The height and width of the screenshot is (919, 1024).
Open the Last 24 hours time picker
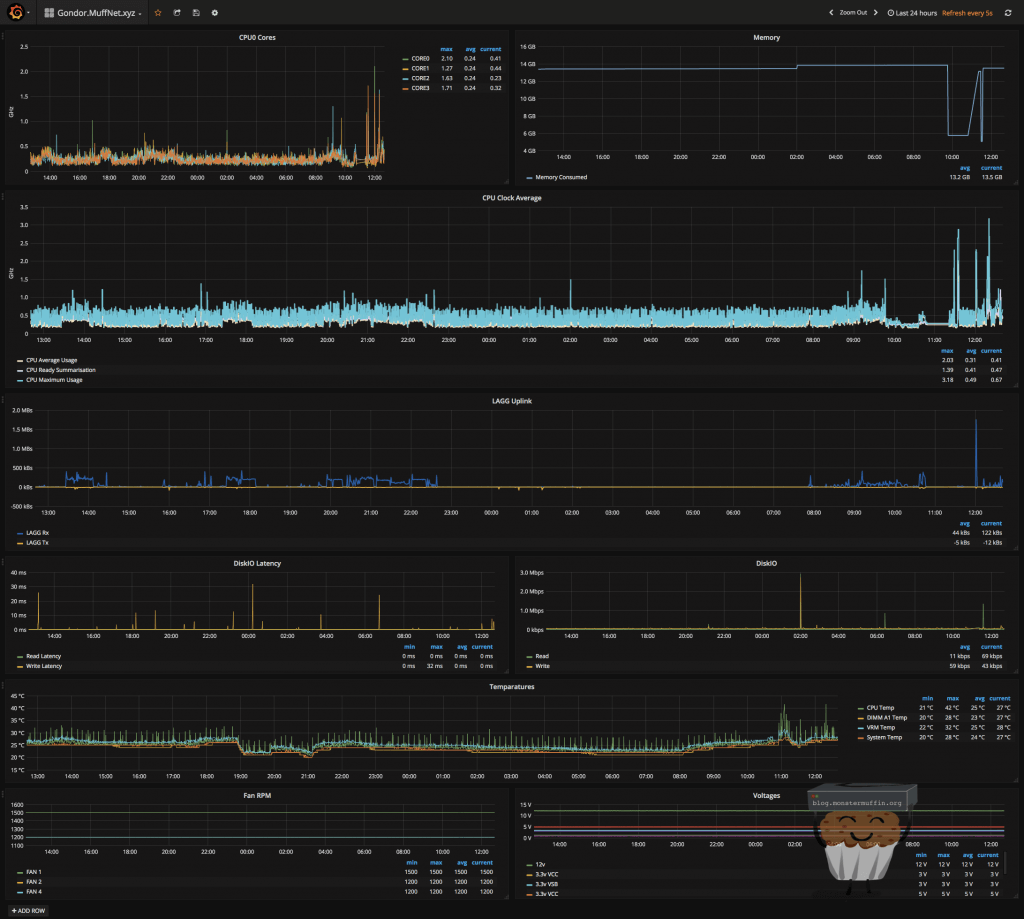tap(912, 13)
